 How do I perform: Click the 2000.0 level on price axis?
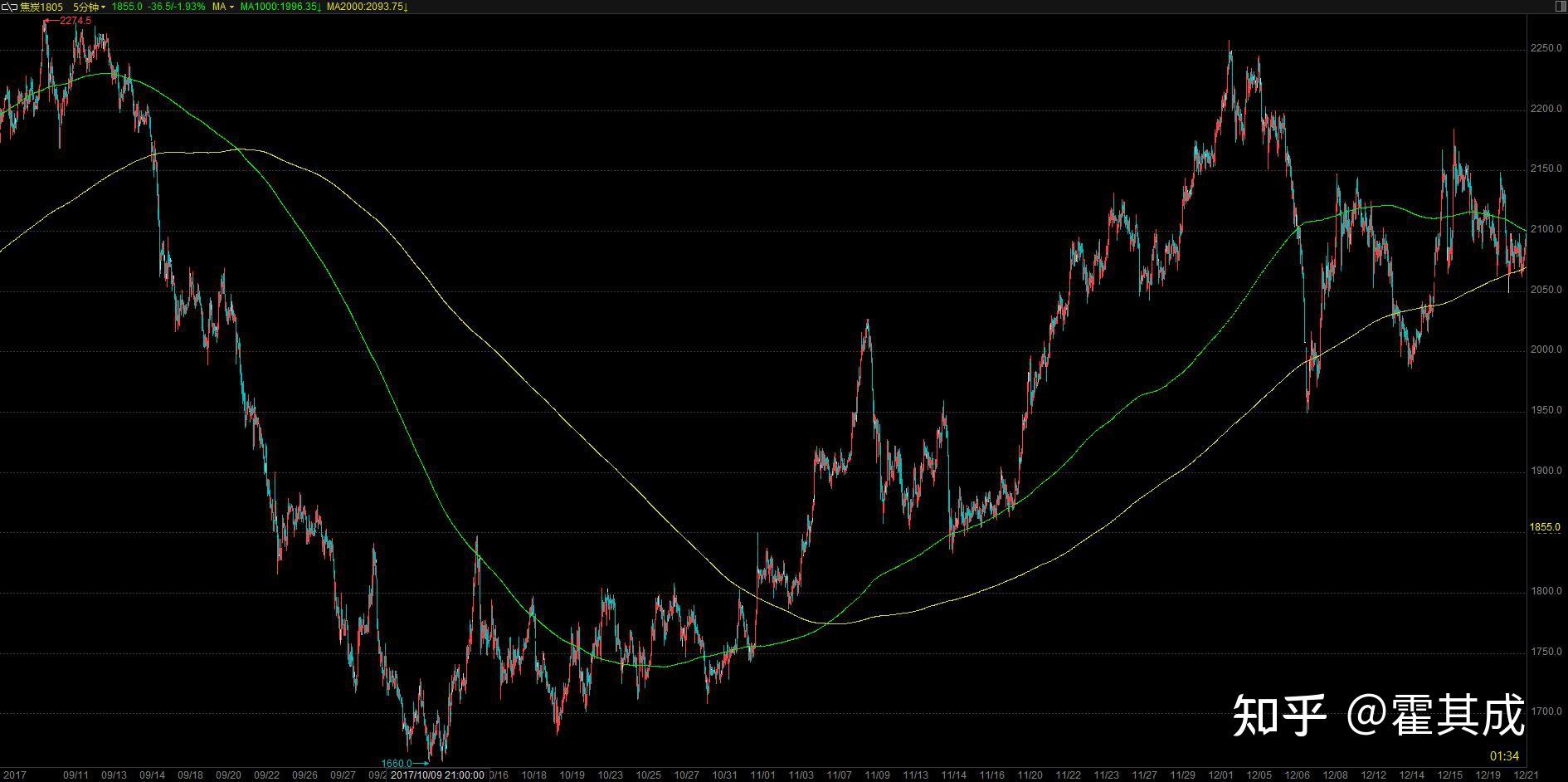click(1546, 350)
